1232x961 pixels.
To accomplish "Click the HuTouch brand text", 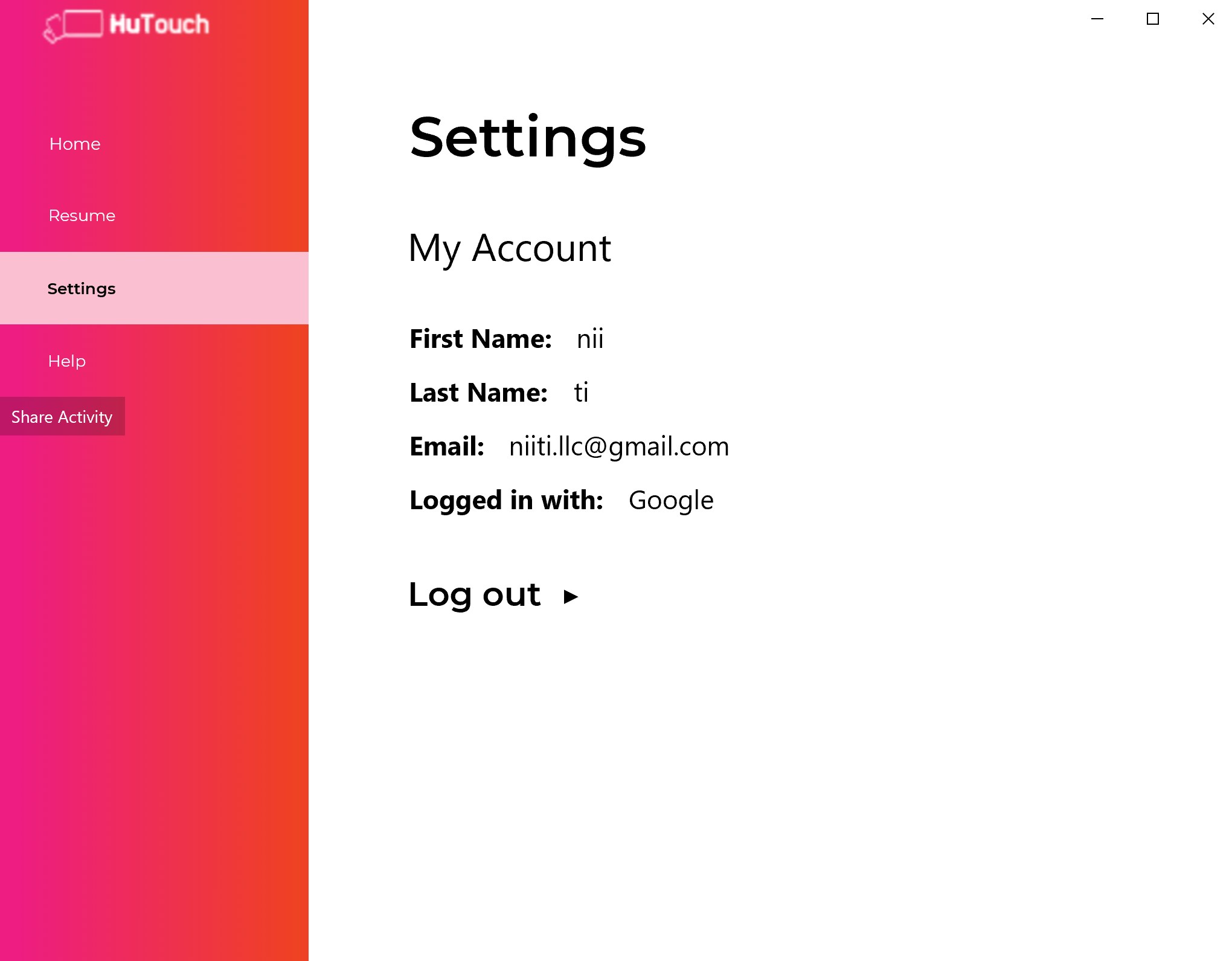I will 159,24.
